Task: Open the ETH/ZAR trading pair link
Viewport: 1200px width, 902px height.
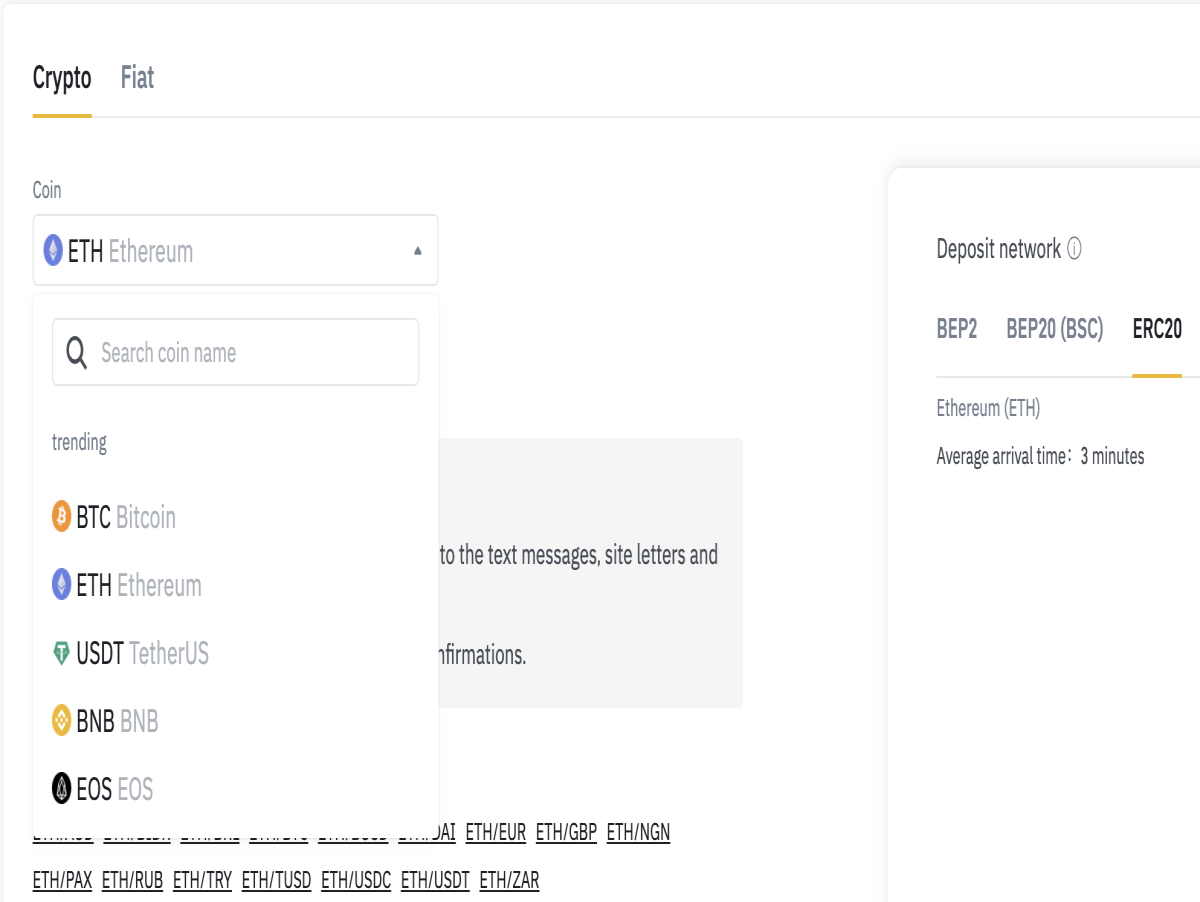Action: point(509,880)
